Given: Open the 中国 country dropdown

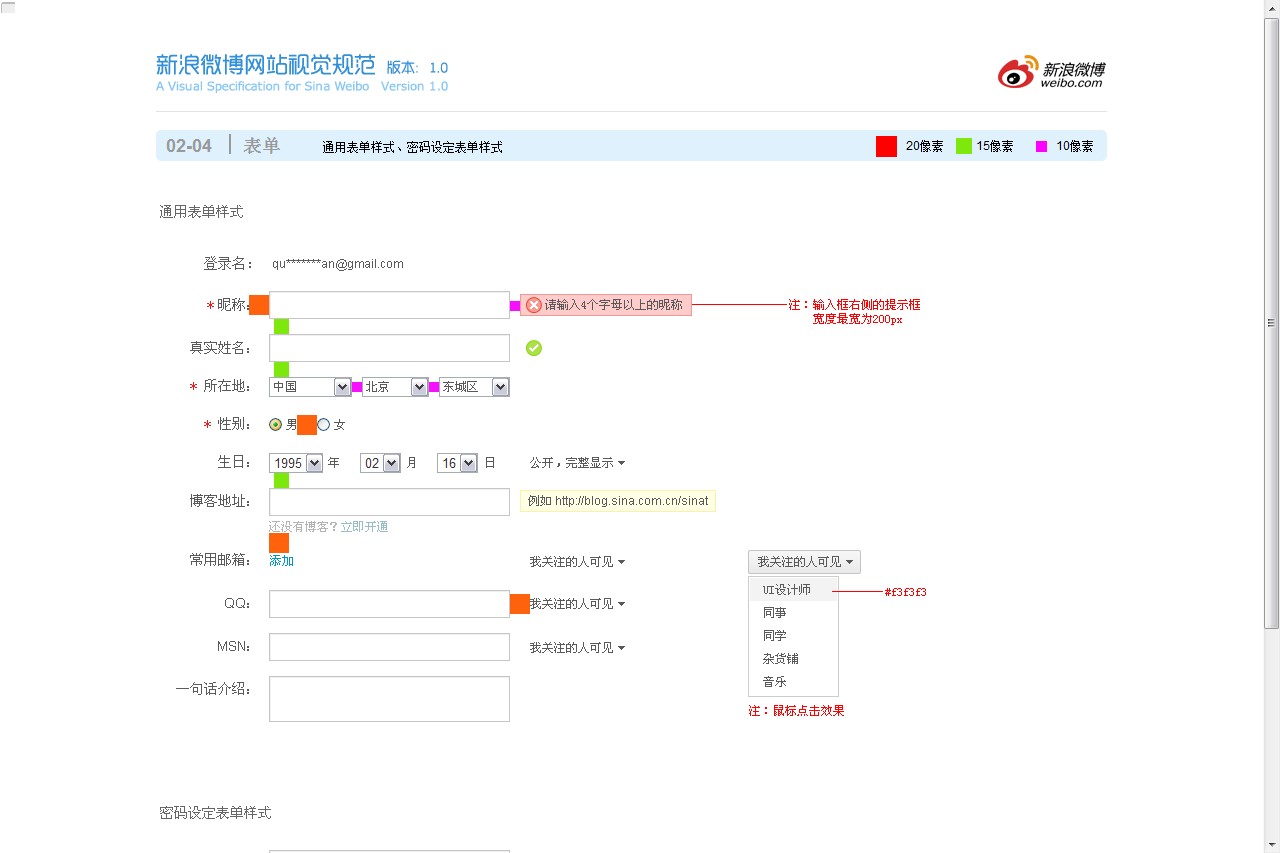Looking at the screenshot, I should (x=310, y=387).
